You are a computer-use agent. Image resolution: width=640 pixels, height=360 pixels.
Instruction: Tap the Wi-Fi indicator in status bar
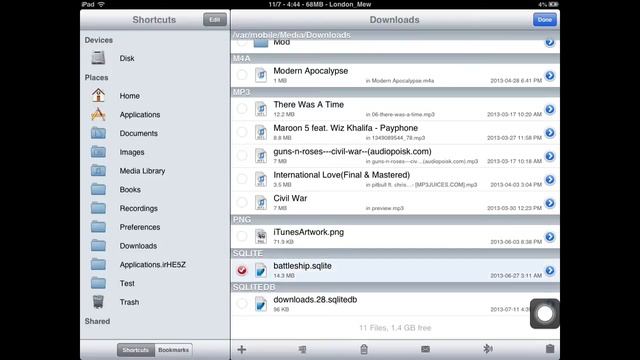101,4
